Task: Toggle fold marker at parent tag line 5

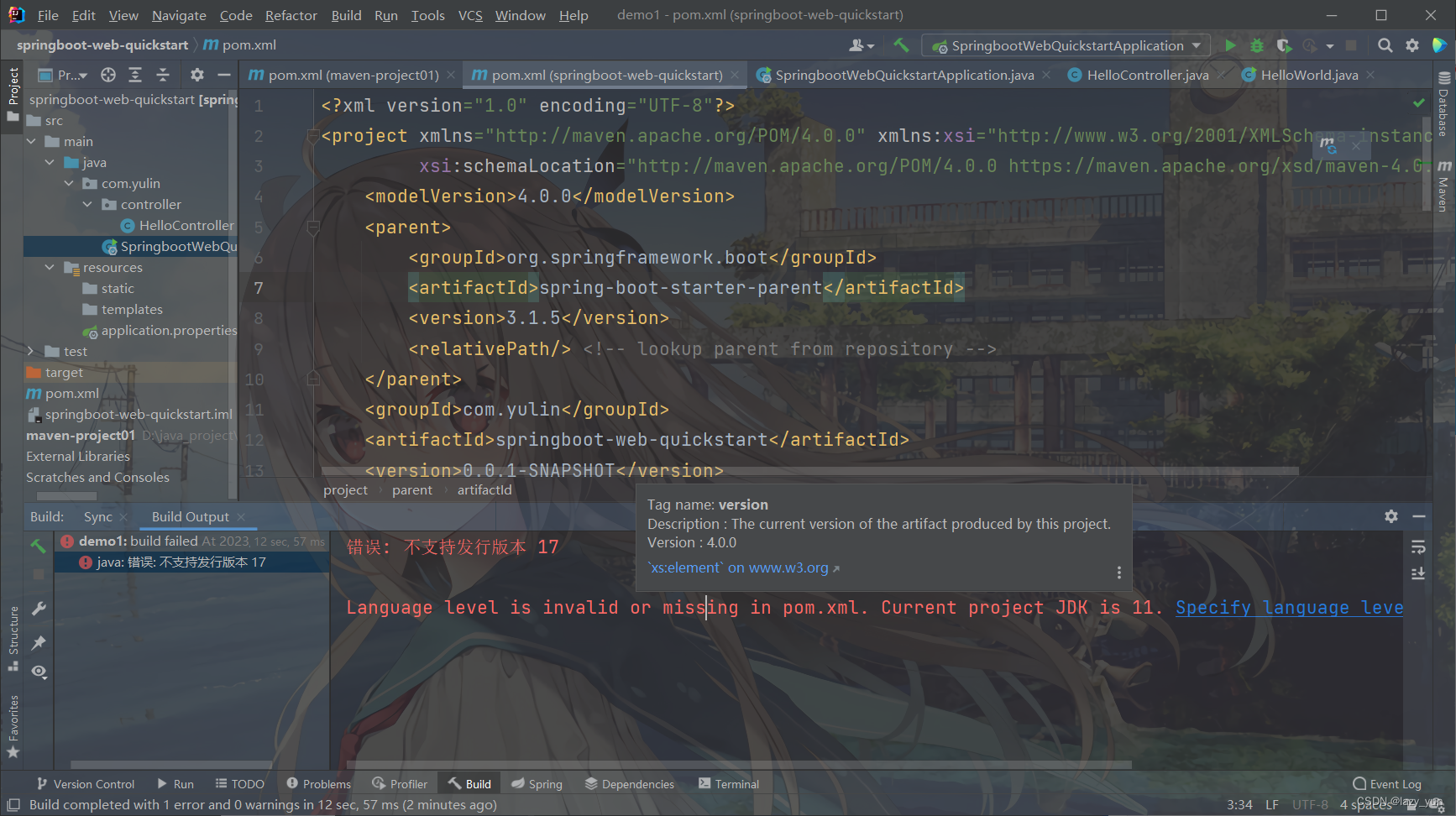Action: (x=313, y=227)
